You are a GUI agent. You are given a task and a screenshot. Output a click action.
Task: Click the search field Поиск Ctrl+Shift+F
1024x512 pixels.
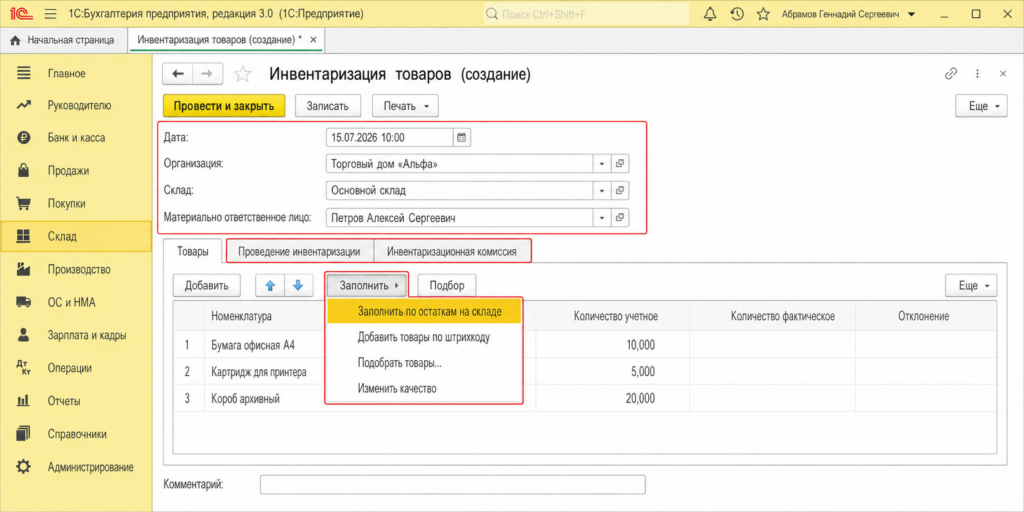pos(586,14)
